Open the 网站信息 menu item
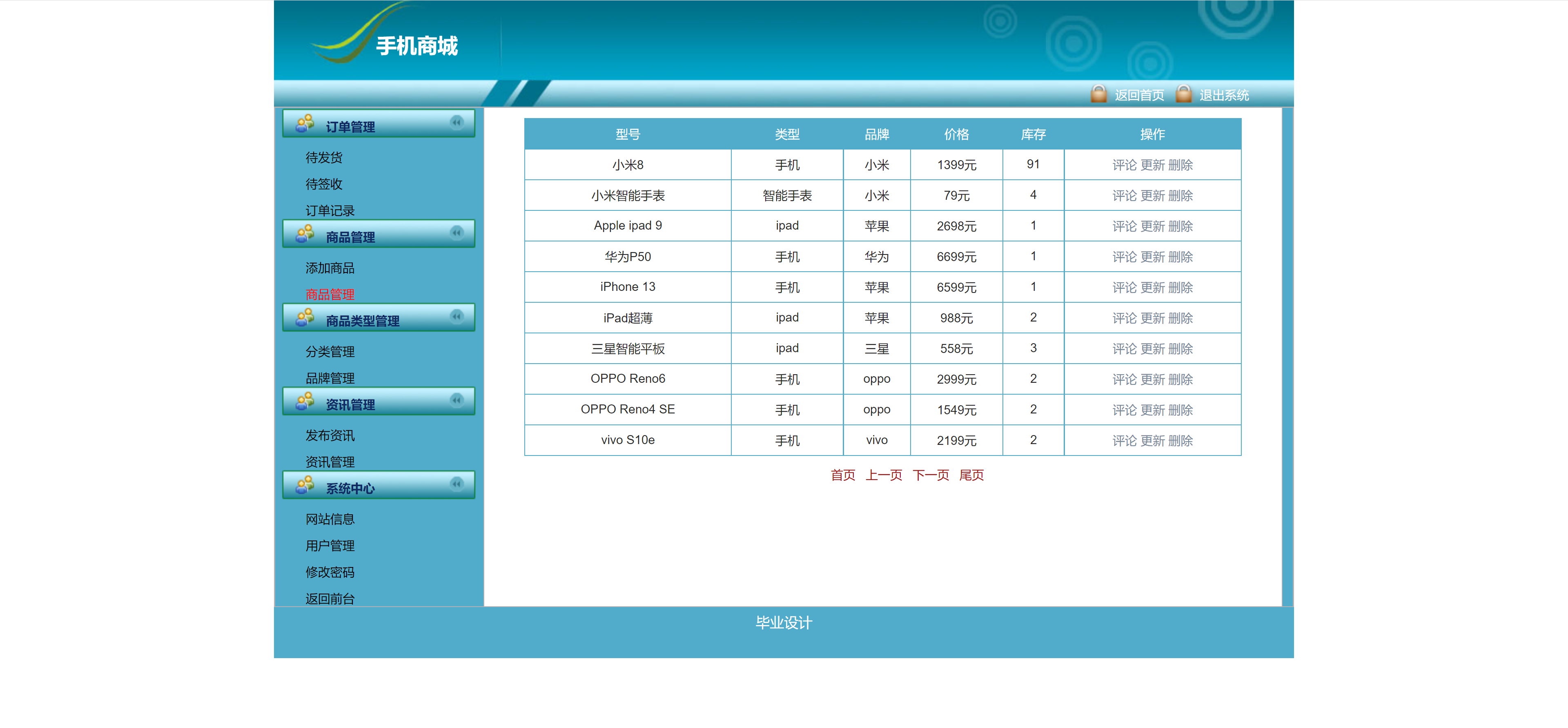Image resolution: width=1568 pixels, height=728 pixels. pos(330,519)
